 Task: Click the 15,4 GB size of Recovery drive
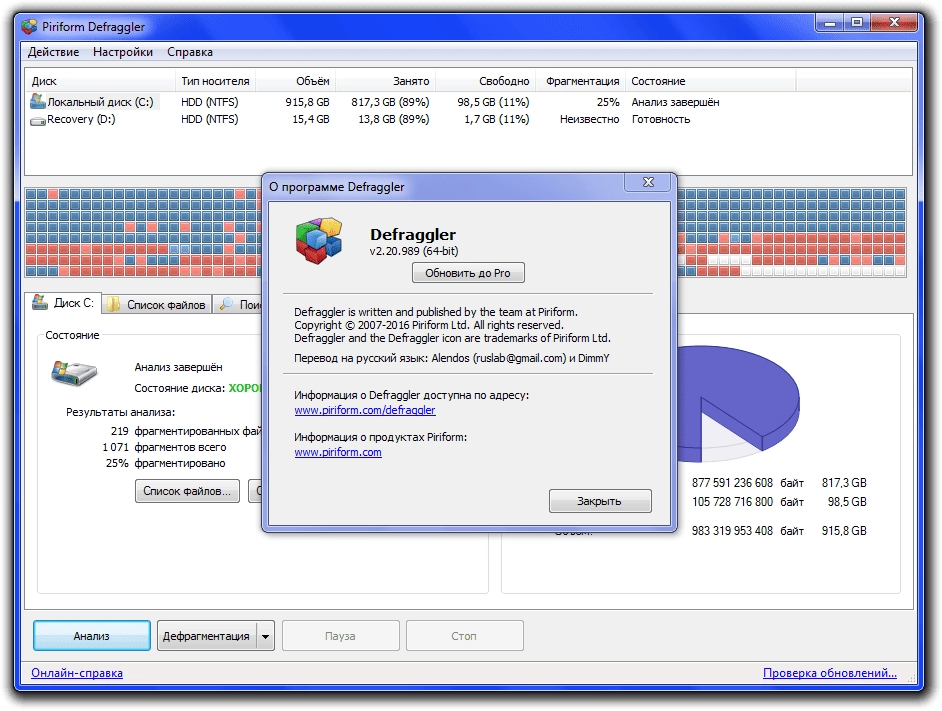[311, 120]
